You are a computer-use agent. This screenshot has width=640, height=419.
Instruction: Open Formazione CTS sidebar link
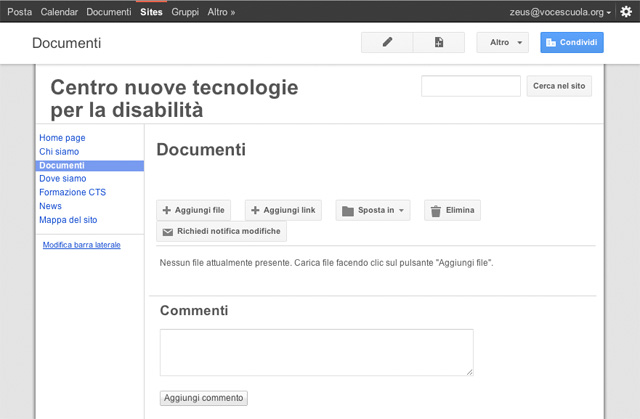pyautogui.click(x=72, y=192)
